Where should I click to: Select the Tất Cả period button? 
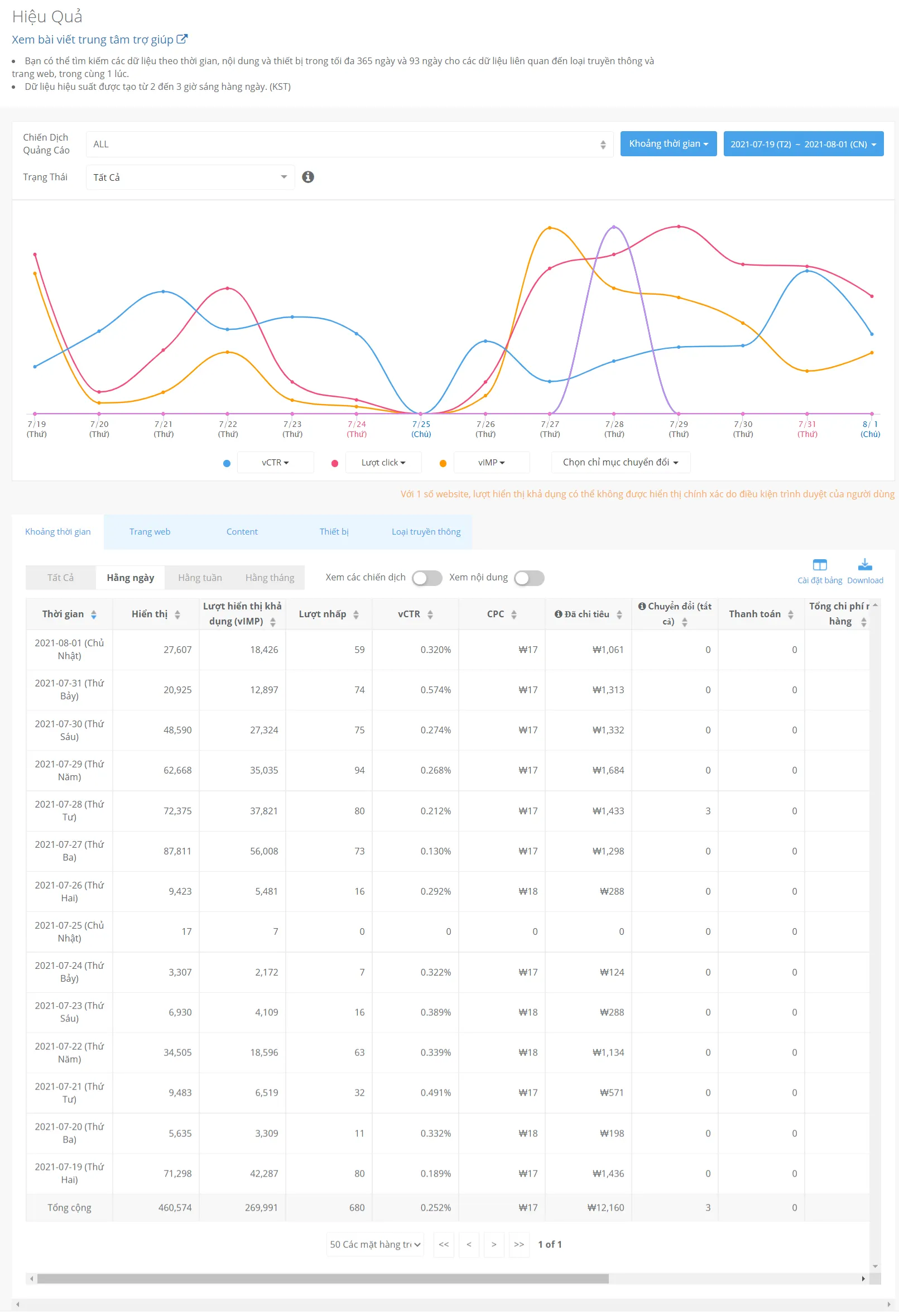coord(61,578)
